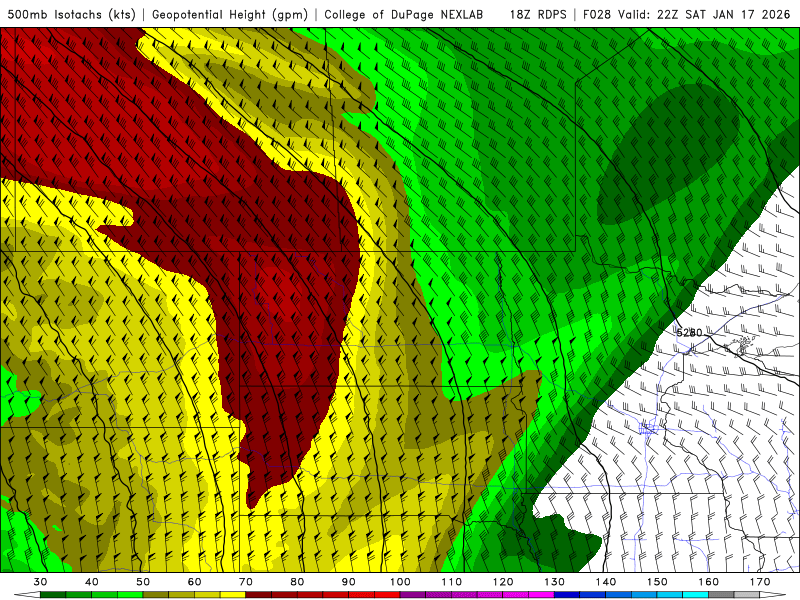This screenshot has width=800, height=600.
Task: Click the '160' label on the color scale
Action: click(x=709, y=582)
